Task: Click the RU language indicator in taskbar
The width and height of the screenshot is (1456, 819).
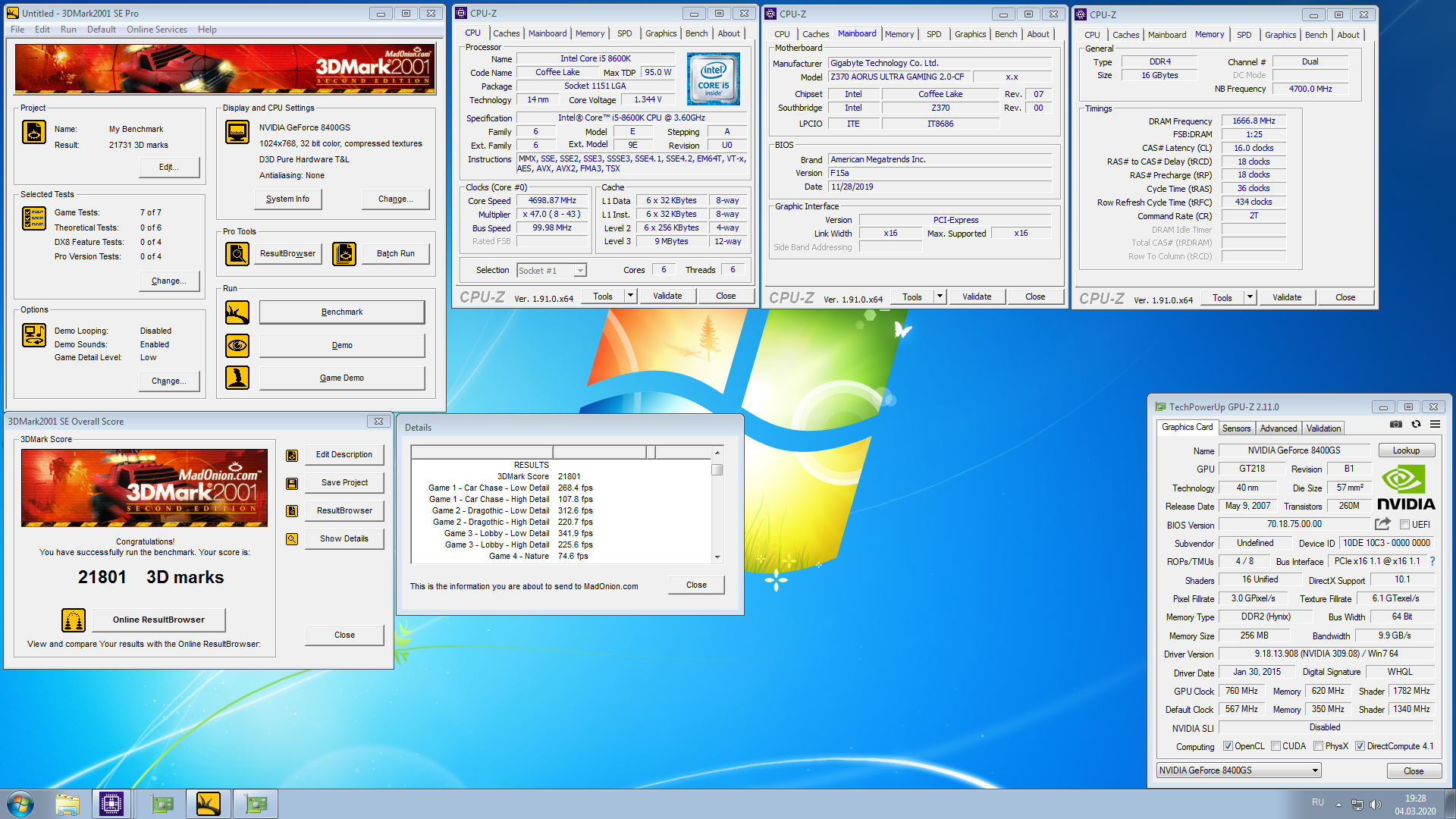Action: 1318,803
